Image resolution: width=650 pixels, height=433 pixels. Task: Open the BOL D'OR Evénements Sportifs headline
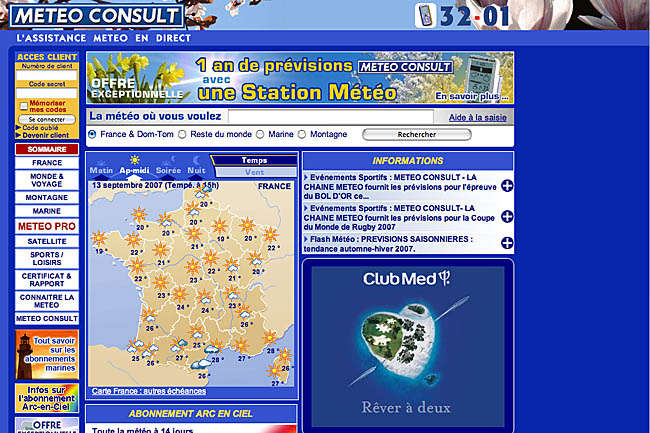(x=400, y=186)
